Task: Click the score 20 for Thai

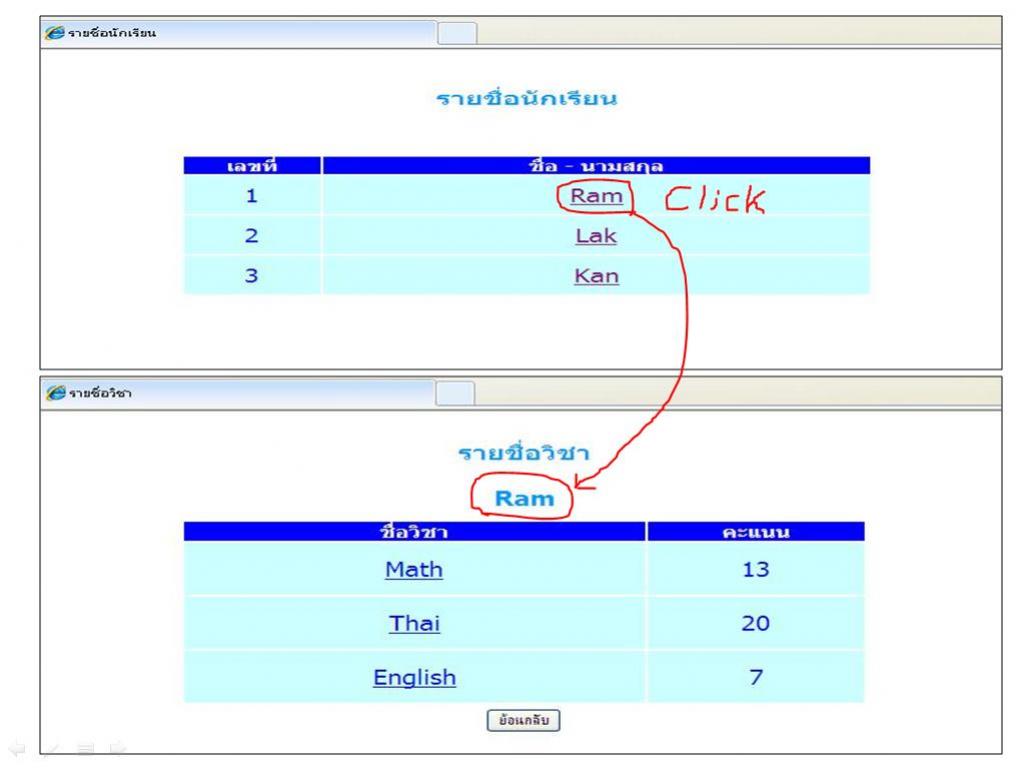Action: click(x=756, y=623)
